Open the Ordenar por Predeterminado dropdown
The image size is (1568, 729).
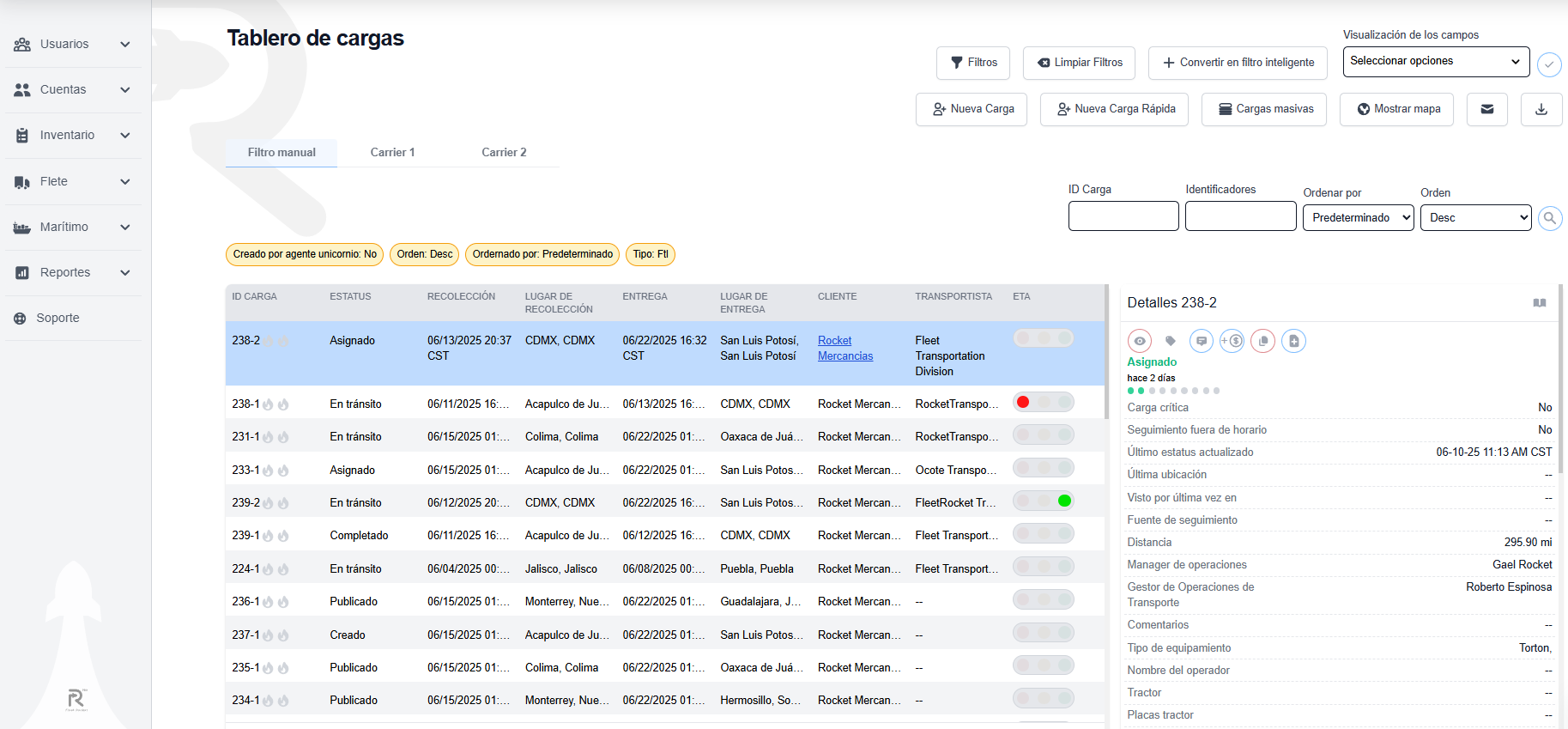(1357, 218)
